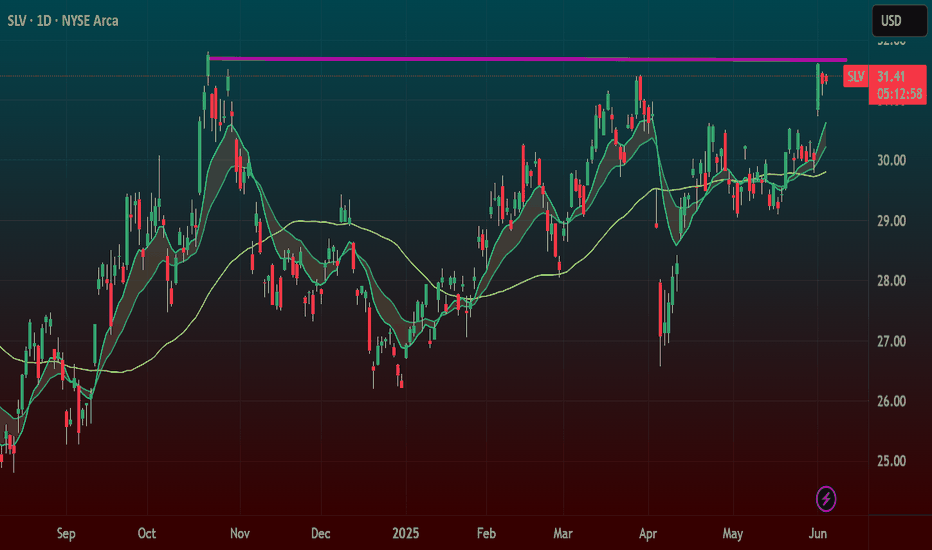Click the 2025 label on time axis
Image resolution: width=932 pixels, height=550 pixels.
[x=405, y=533]
